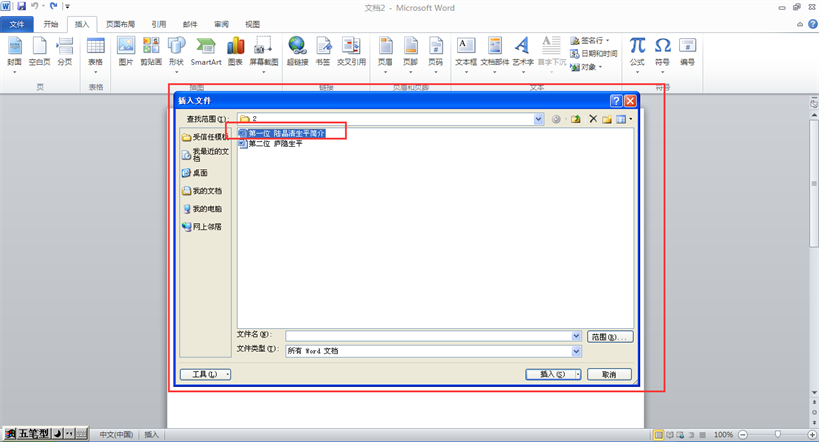Open the SmartArt graphic tool
This screenshot has width=819, height=442.
click(x=206, y=50)
